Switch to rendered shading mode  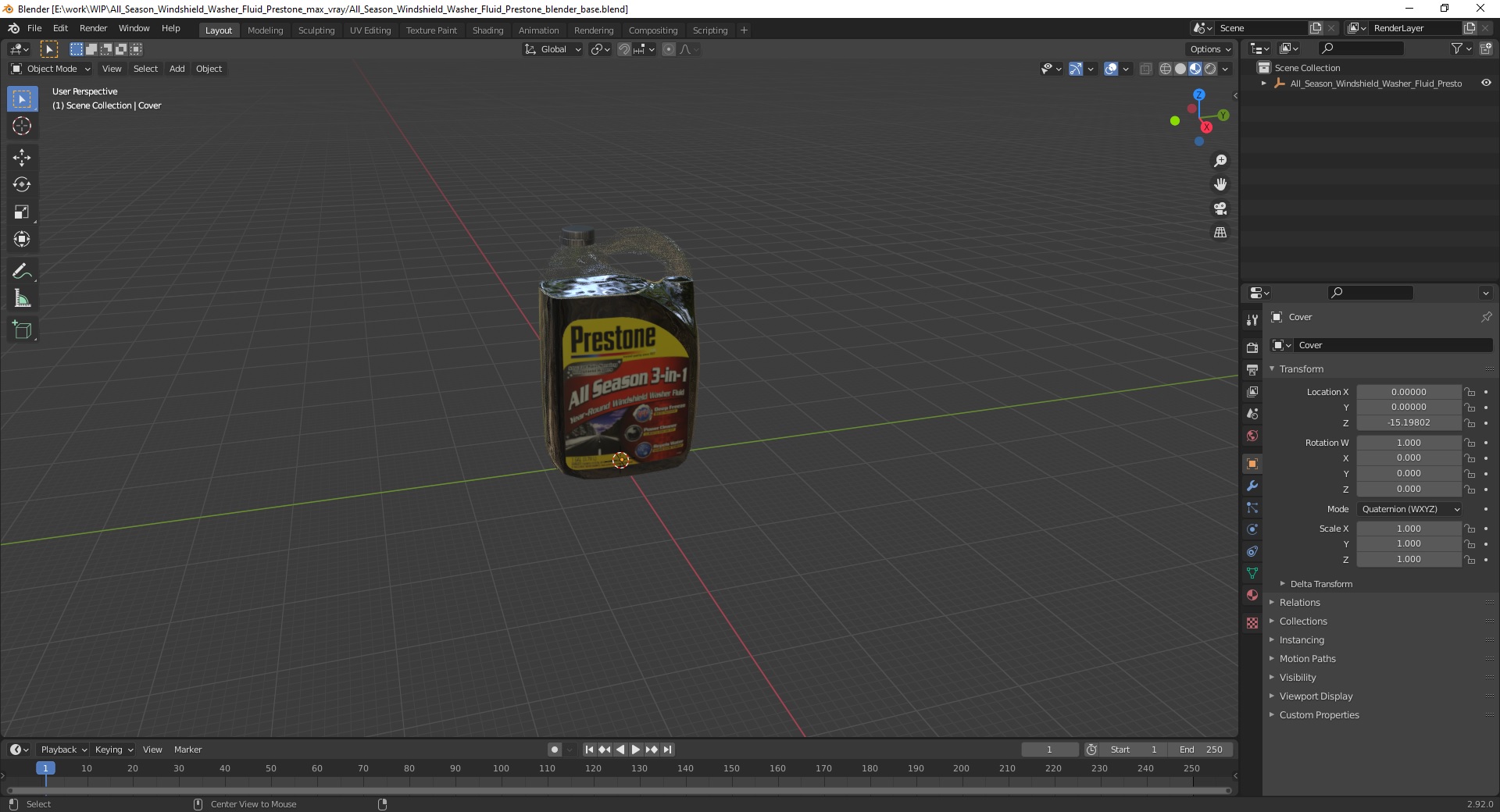[1210, 69]
